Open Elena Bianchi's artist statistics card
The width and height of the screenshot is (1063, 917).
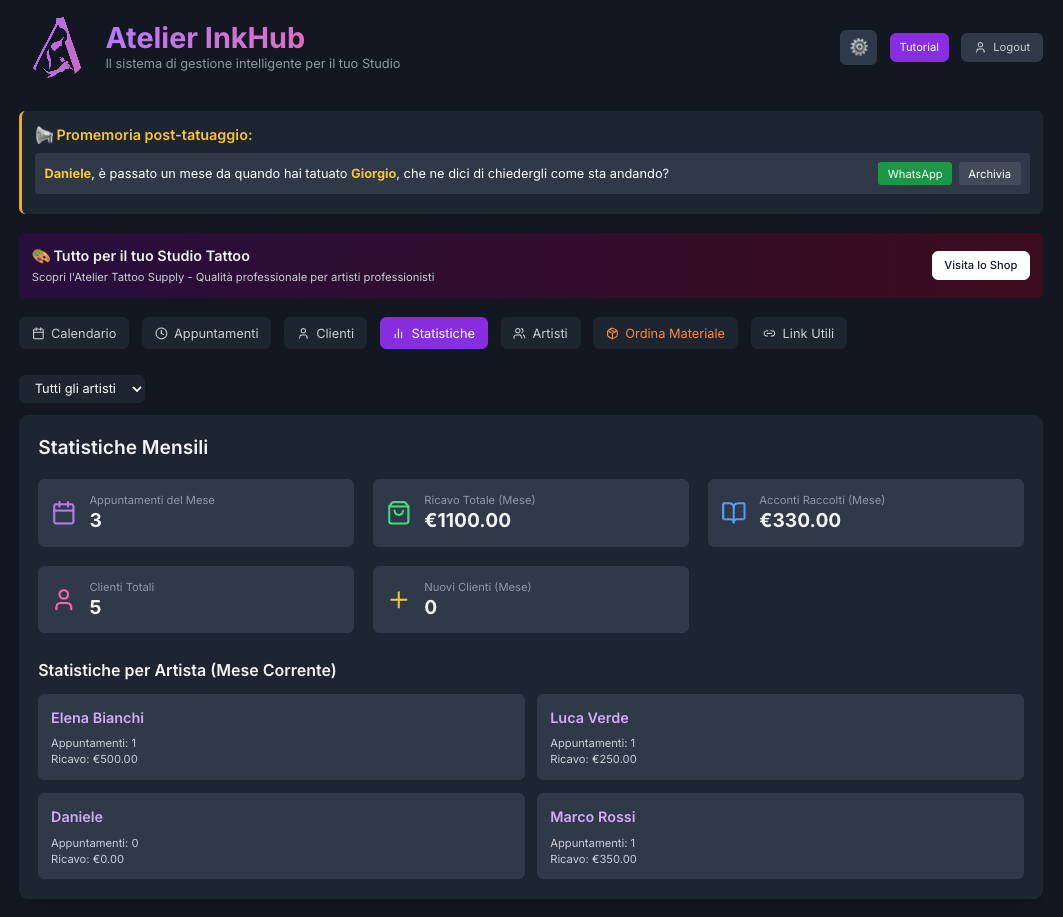281,737
